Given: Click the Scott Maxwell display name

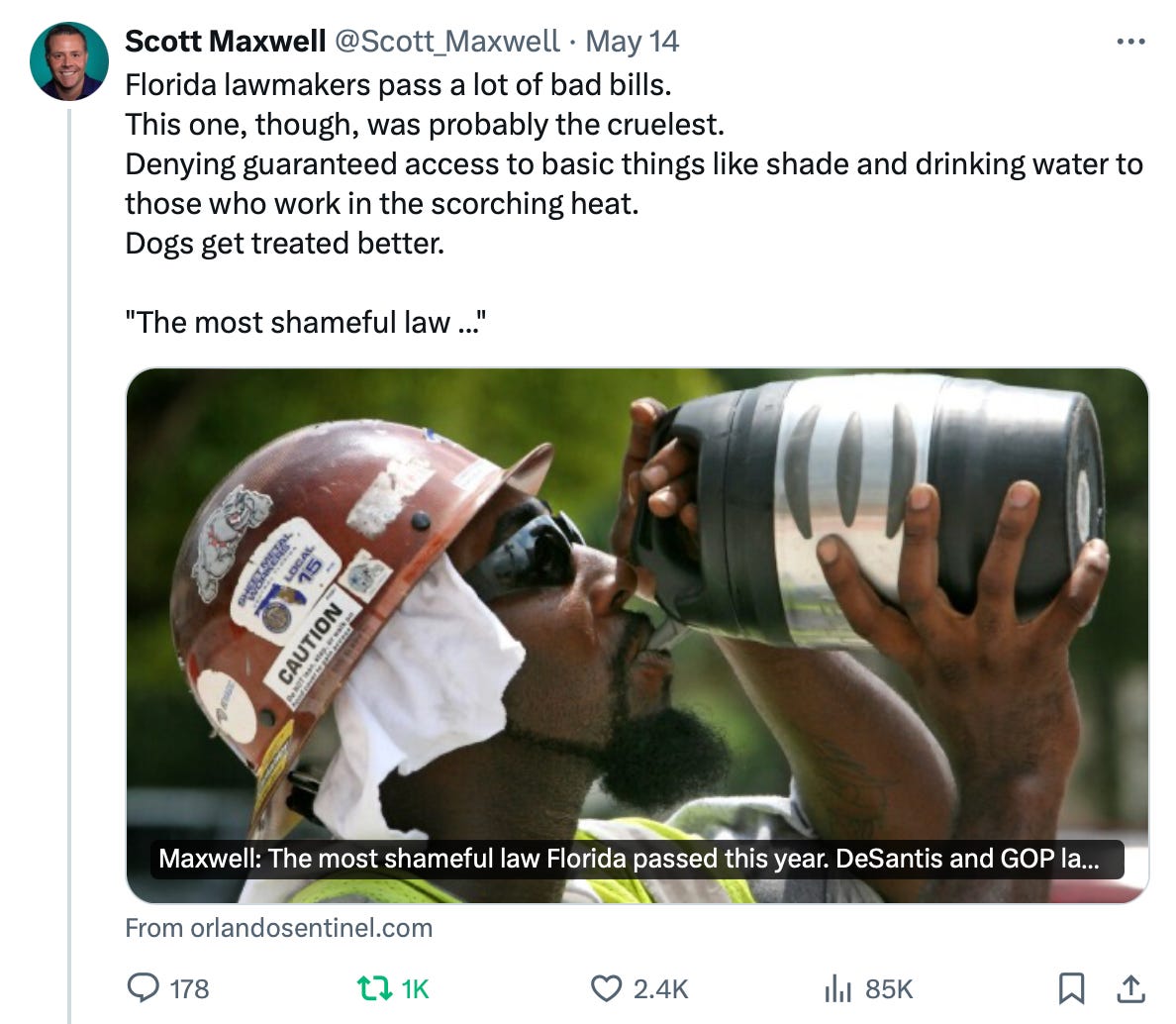Looking at the screenshot, I should point(225,42).
